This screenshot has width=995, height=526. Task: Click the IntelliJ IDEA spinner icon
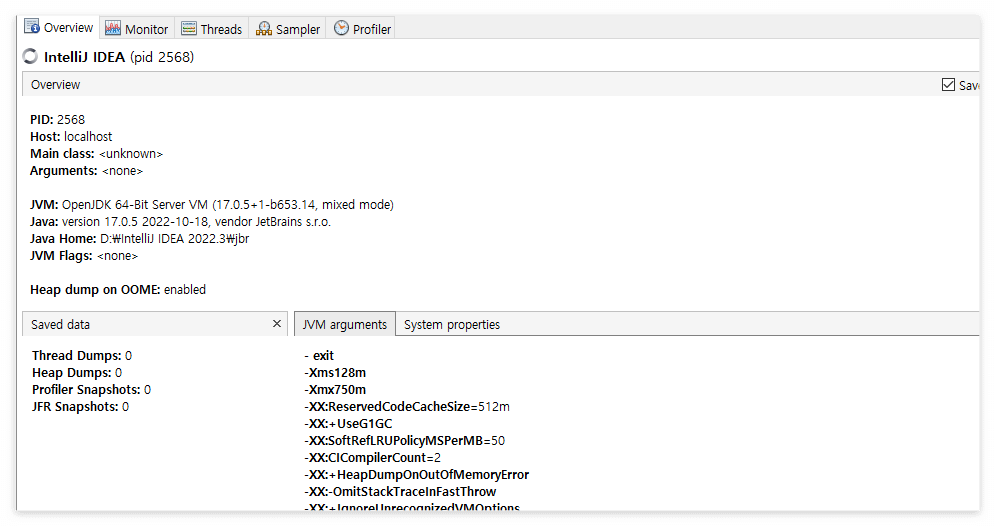pos(30,56)
